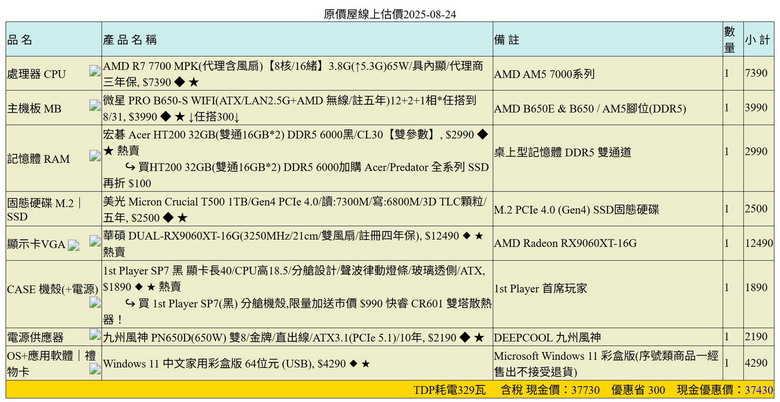This screenshot has width=780, height=402.
Task: Select the 主機板 MB category label
Action: [x=34, y=108]
